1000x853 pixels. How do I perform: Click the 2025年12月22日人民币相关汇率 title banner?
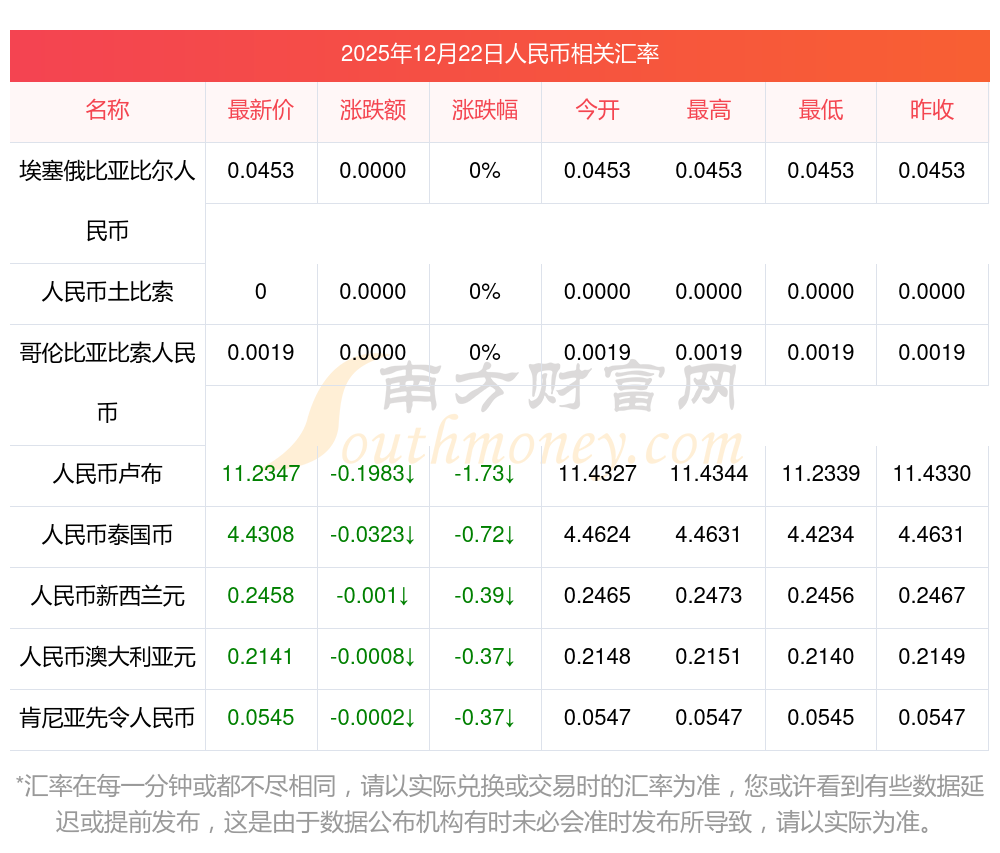click(x=499, y=54)
